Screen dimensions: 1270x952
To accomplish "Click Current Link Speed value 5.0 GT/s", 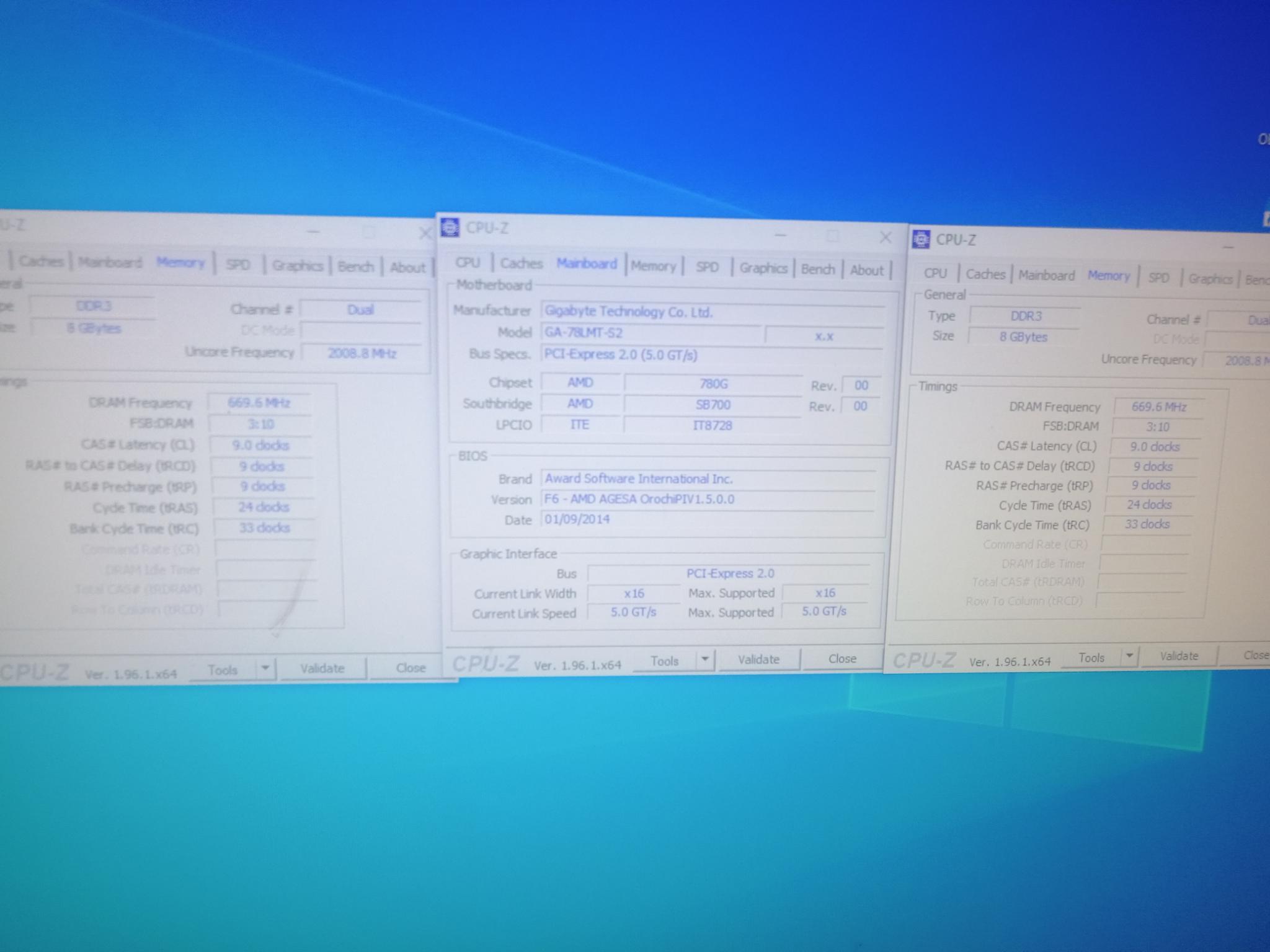I will point(633,612).
